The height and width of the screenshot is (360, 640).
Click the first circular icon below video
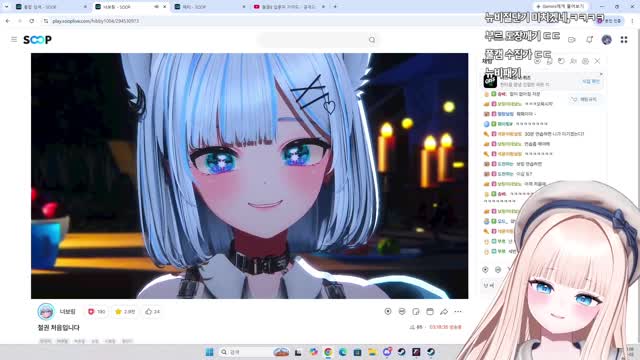coord(388,311)
